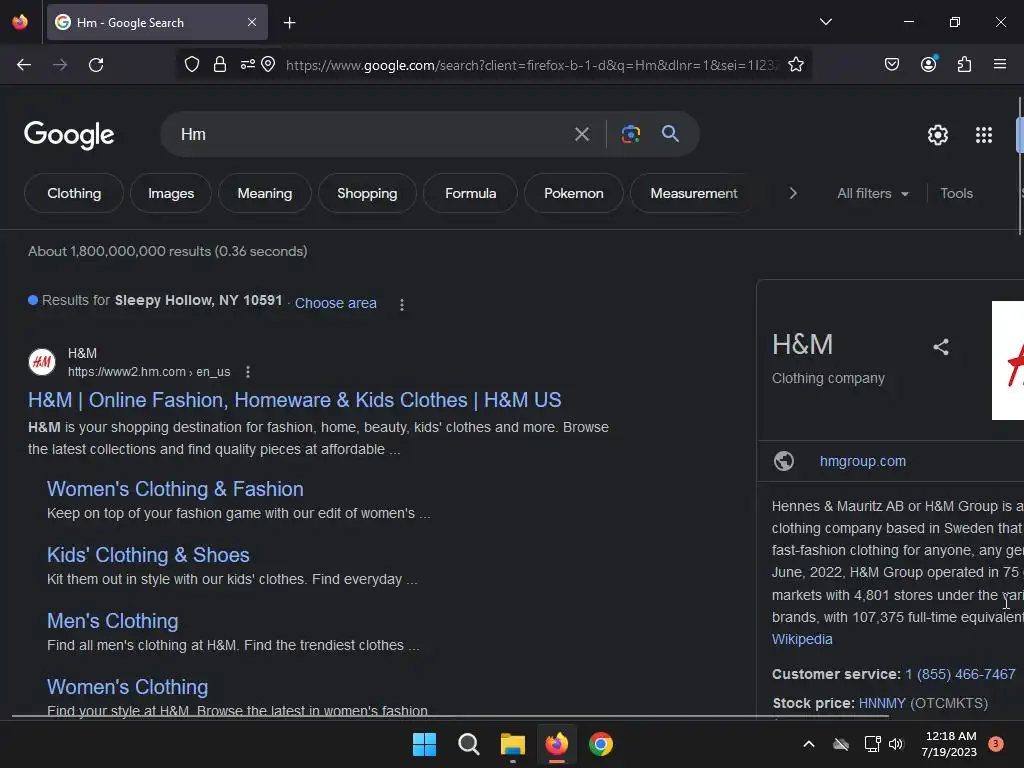Open the Windows Start menu
Image resolution: width=1024 pixels, height=768 pixels.
424,744
